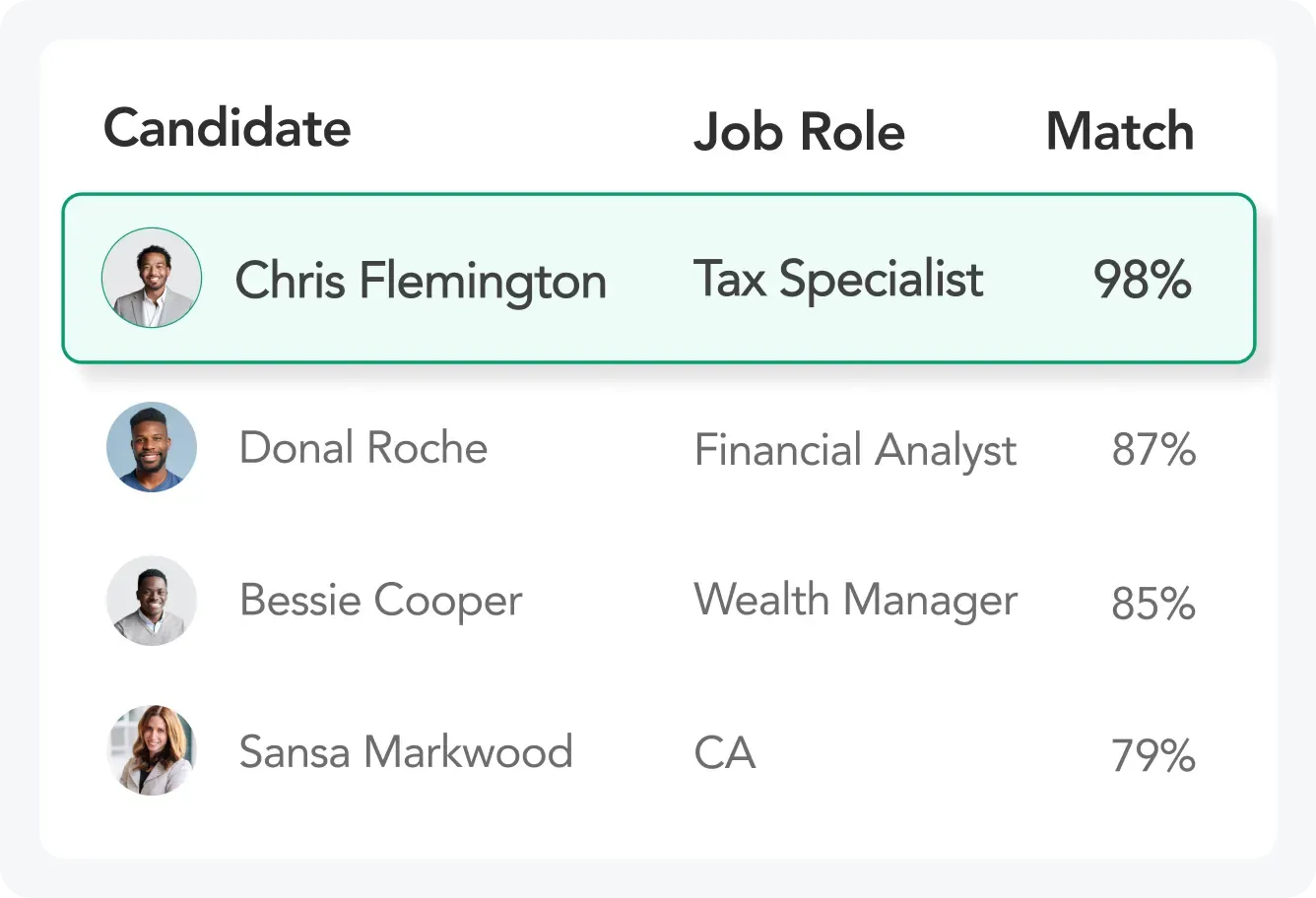Click Sansa Markwood's 79% match score
Image resolution: width=1316 pixels, height=898 pixels.
pos(1152,755)
